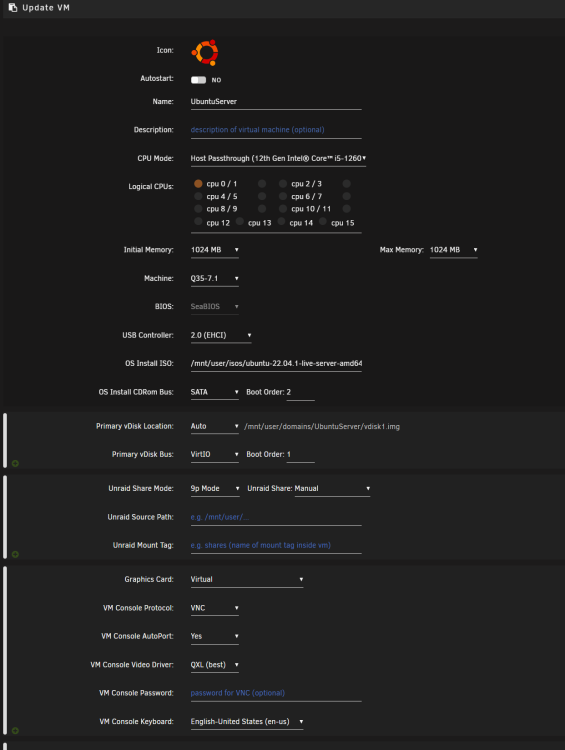The width and height of the screenshot is (565, 750).
Task: Click the Update VM header icon
Action: pos(13,8)
